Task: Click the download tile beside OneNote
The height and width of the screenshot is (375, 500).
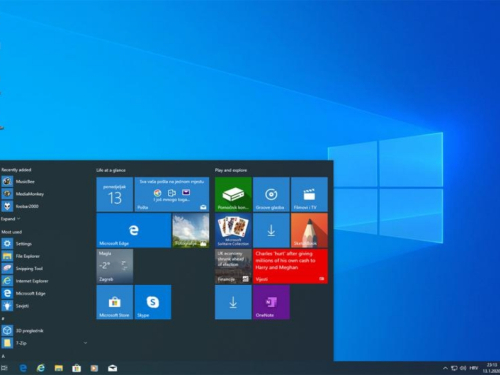Action: (233, 302)
